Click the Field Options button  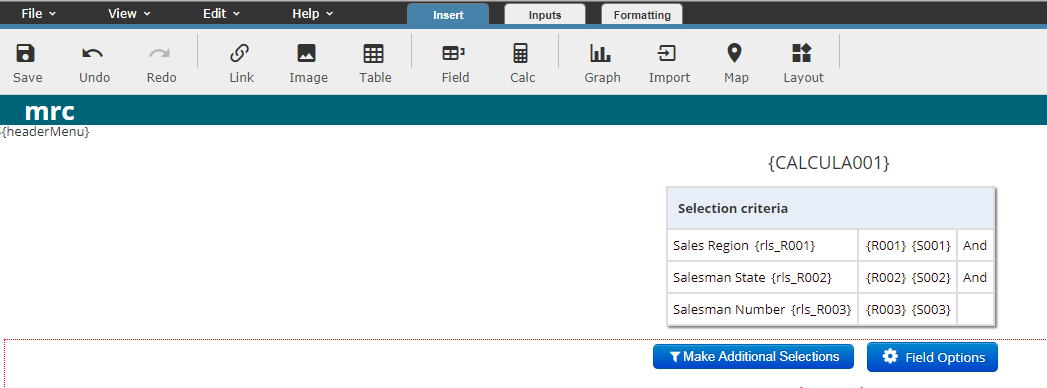click(932, 357)
